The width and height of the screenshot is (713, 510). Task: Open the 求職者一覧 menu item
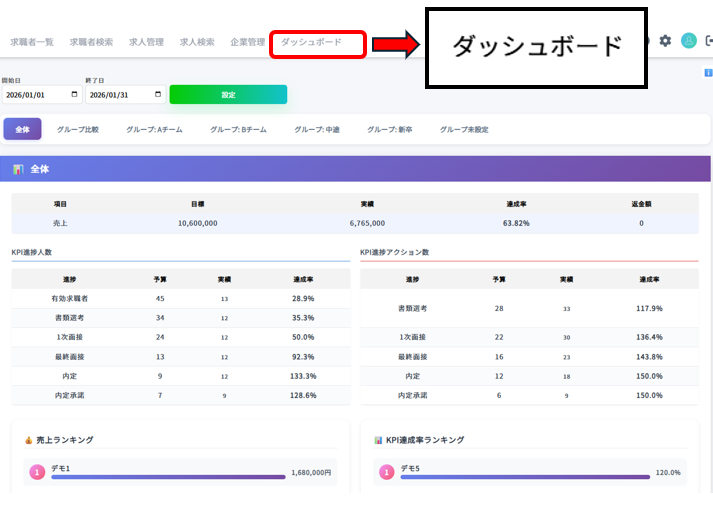tap(32, 42)
